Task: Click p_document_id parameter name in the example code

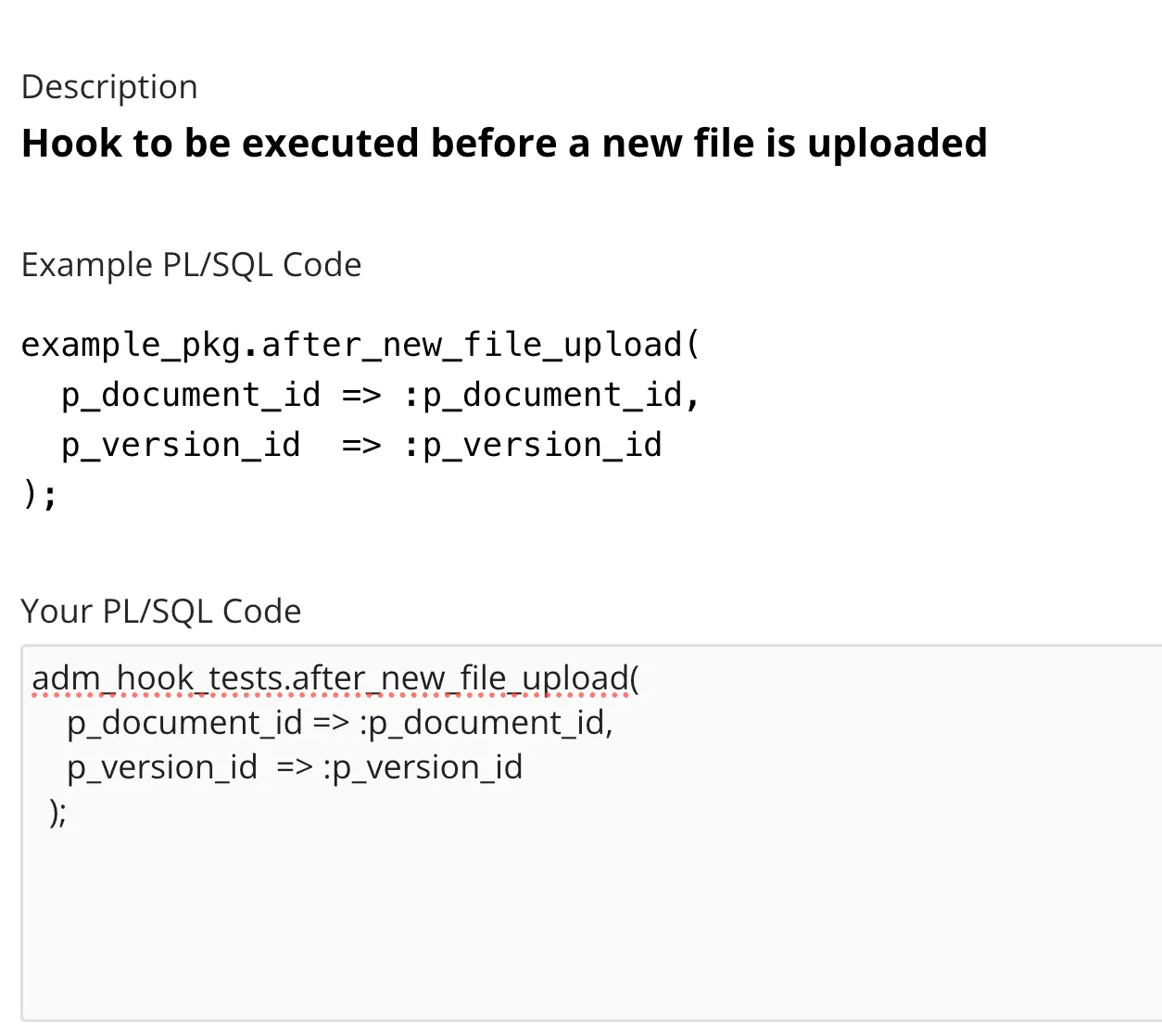Action: pyautogui.click(x=191, y=395)
